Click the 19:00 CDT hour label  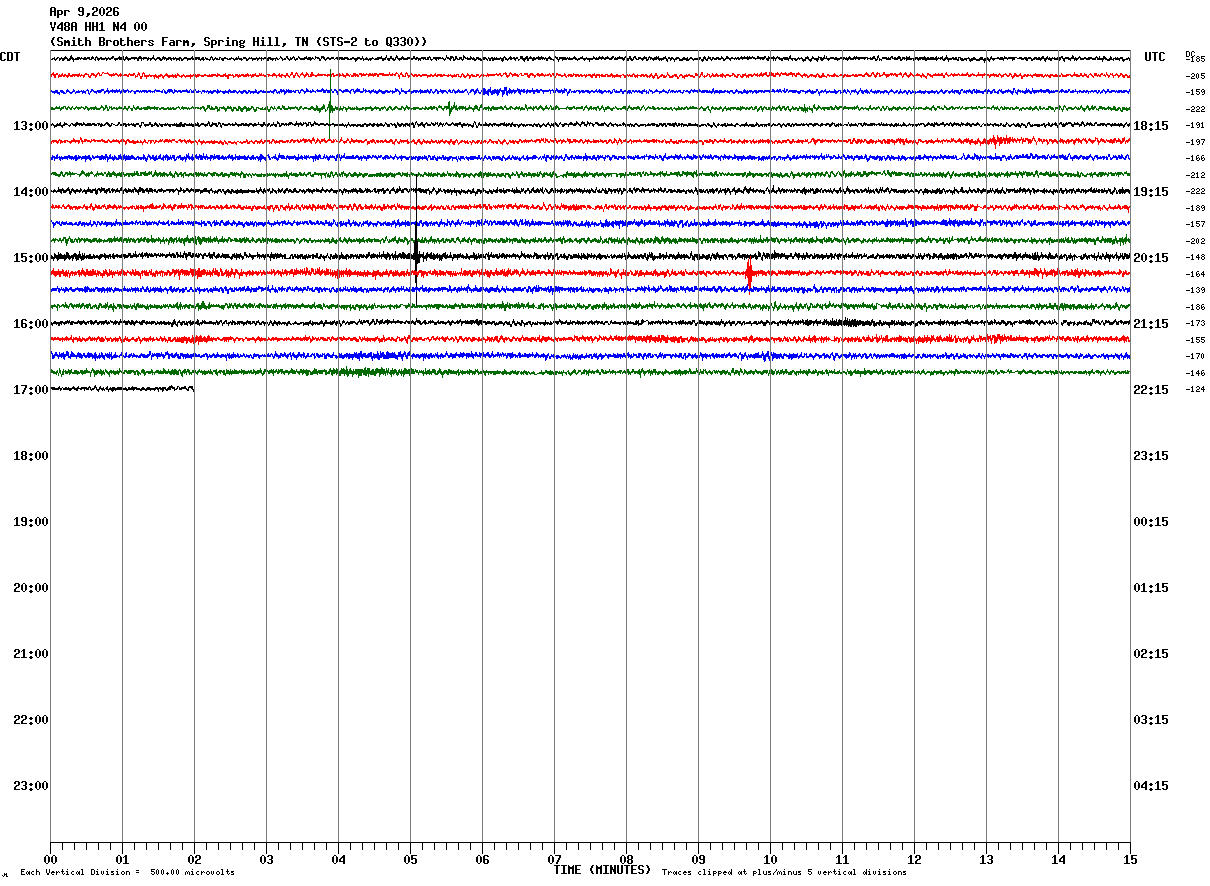[x=31, y=522]
